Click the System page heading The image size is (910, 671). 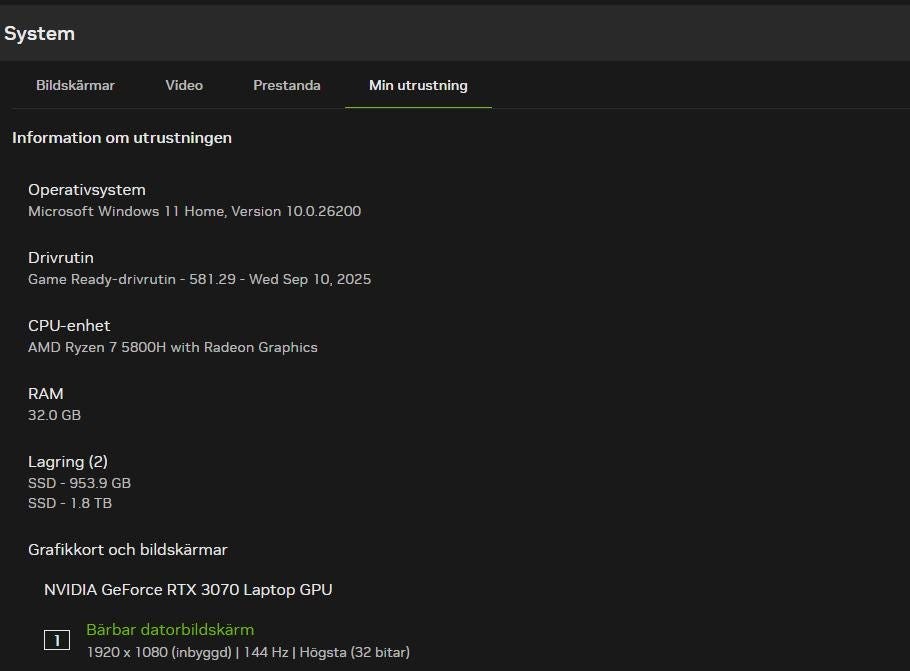pyautogui.click(x=39, y=34)
